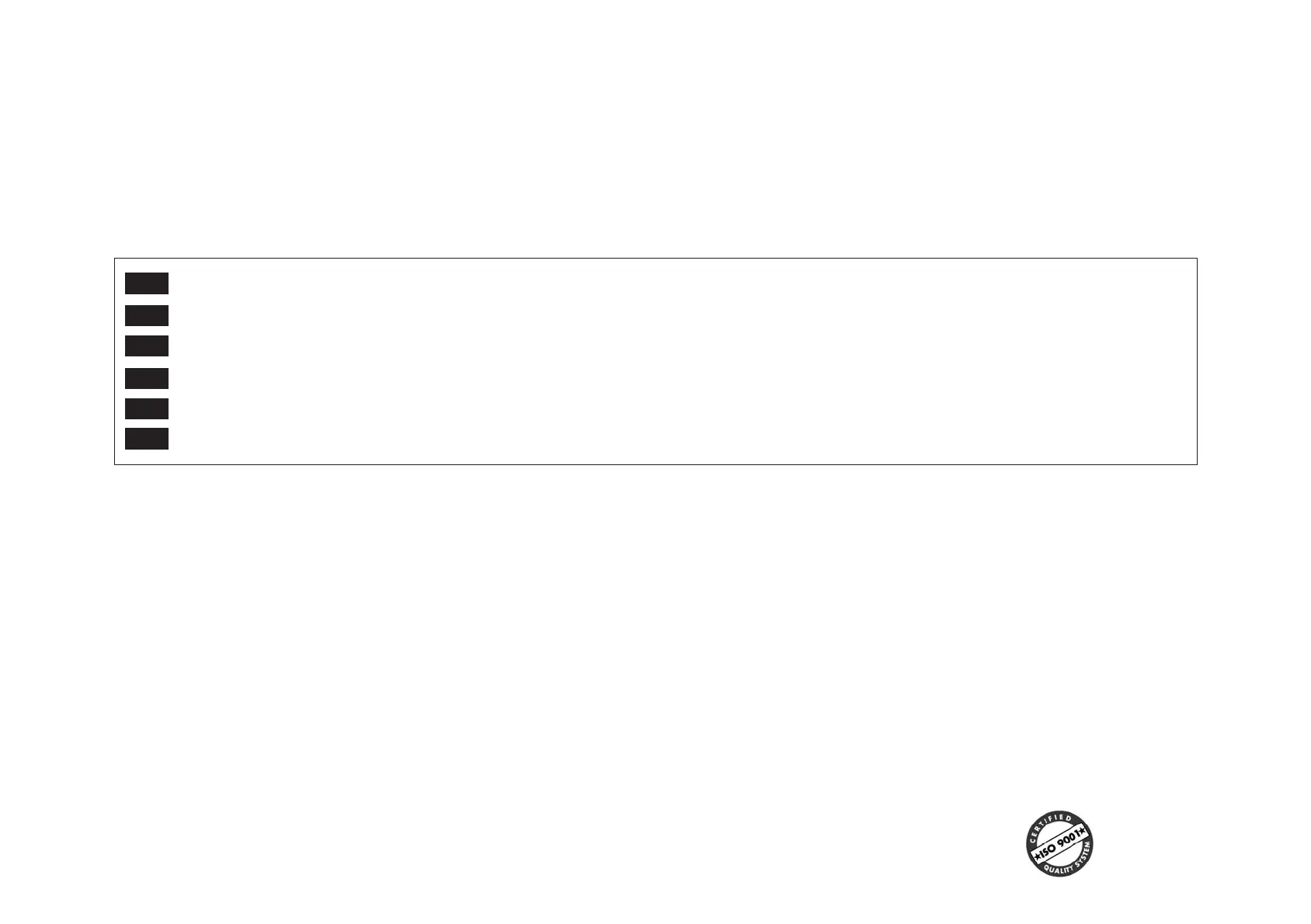Select the bottom black rectangle in the box
1311x924 pixels.
pyautogui.click(x=147, y=439)
